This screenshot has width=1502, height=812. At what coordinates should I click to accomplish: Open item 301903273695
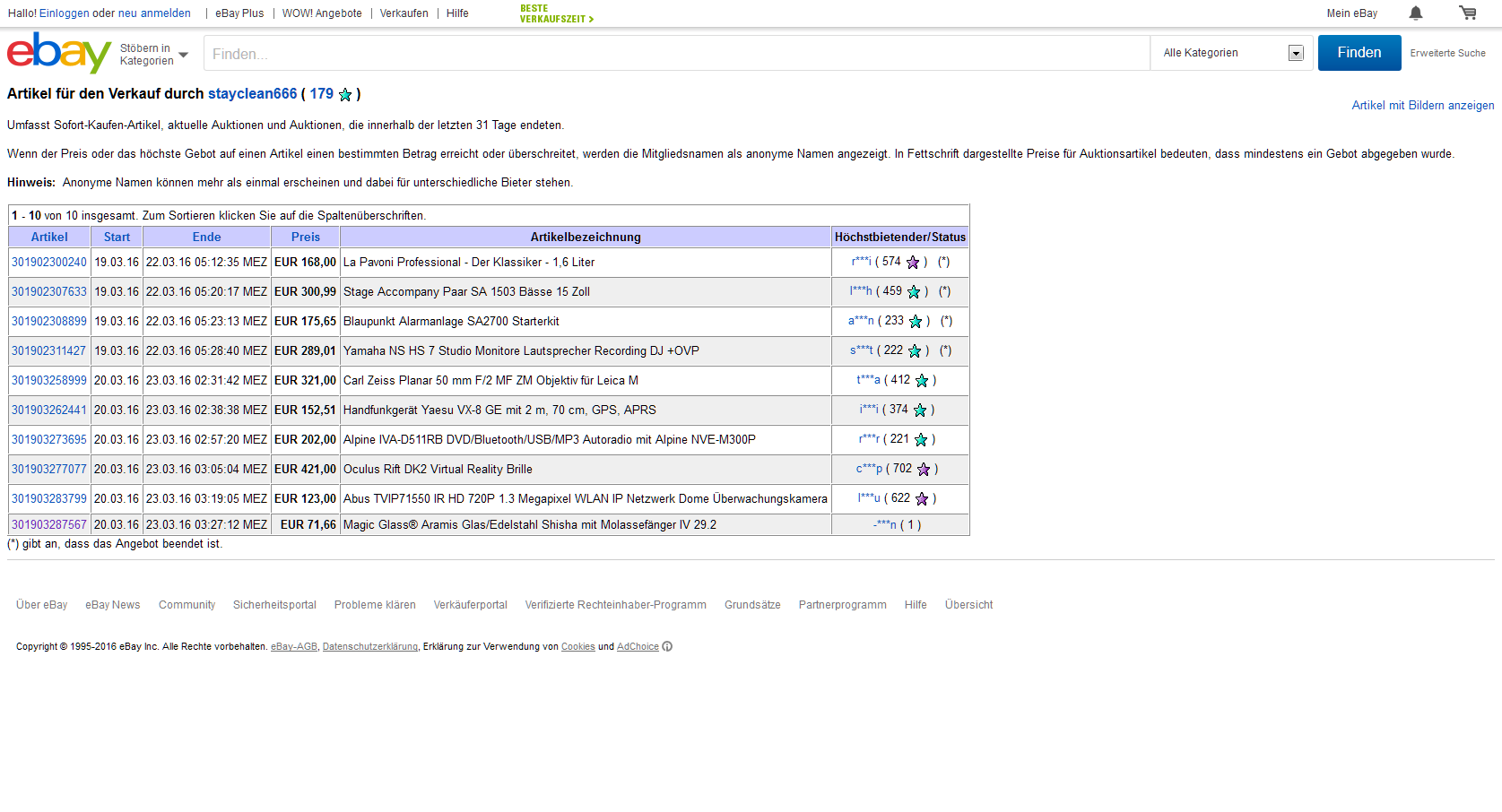coord(49,440)
